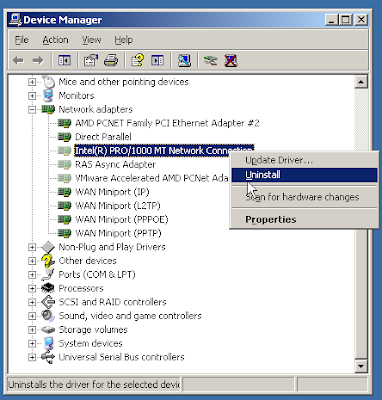This screenshot has width=382, height=400.
Task: Click the Forward arrow toolbar icon
Action: click(38, 61)
